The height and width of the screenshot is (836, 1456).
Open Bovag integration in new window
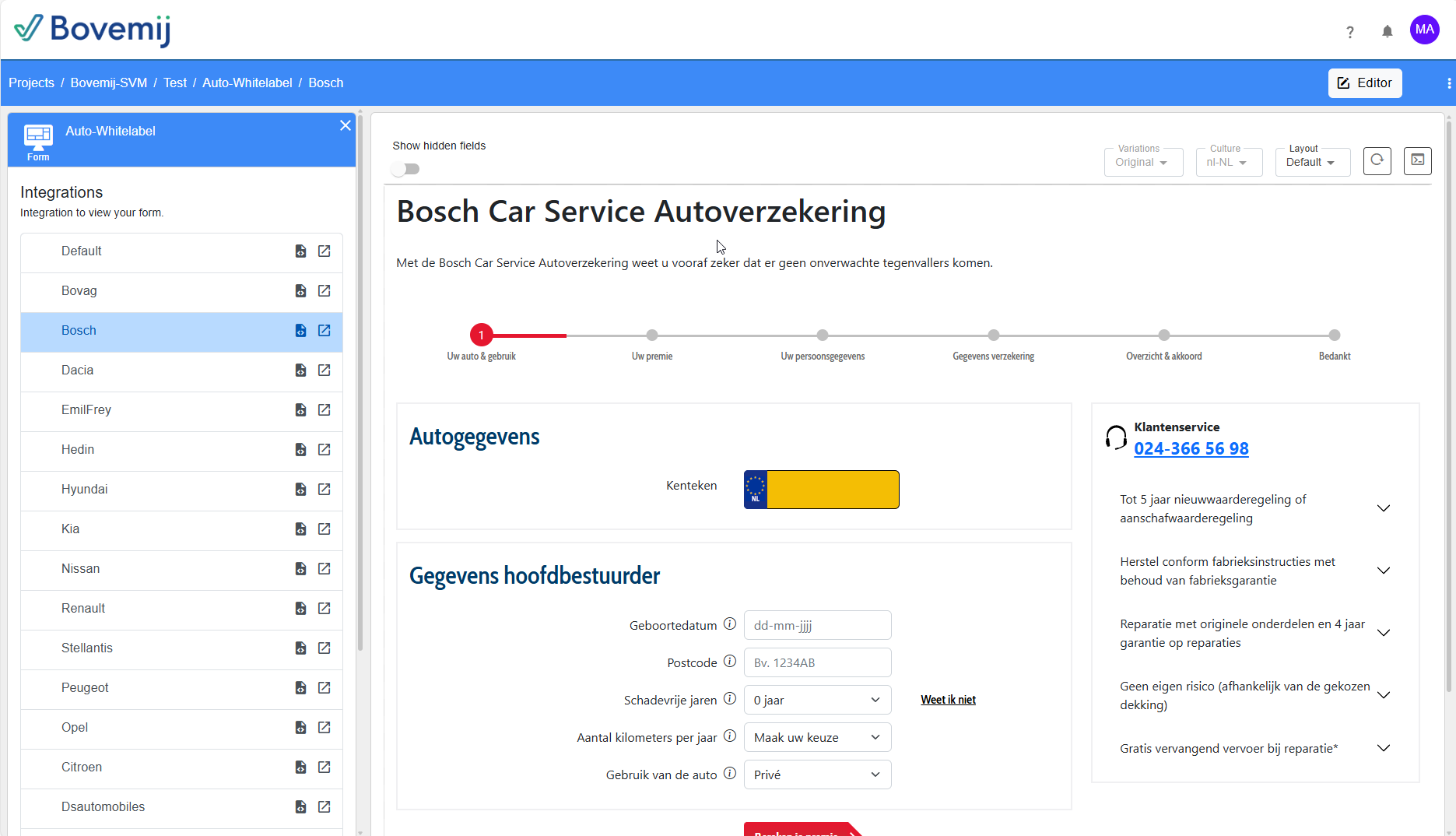pyautogui.click(x=325, y=290)
